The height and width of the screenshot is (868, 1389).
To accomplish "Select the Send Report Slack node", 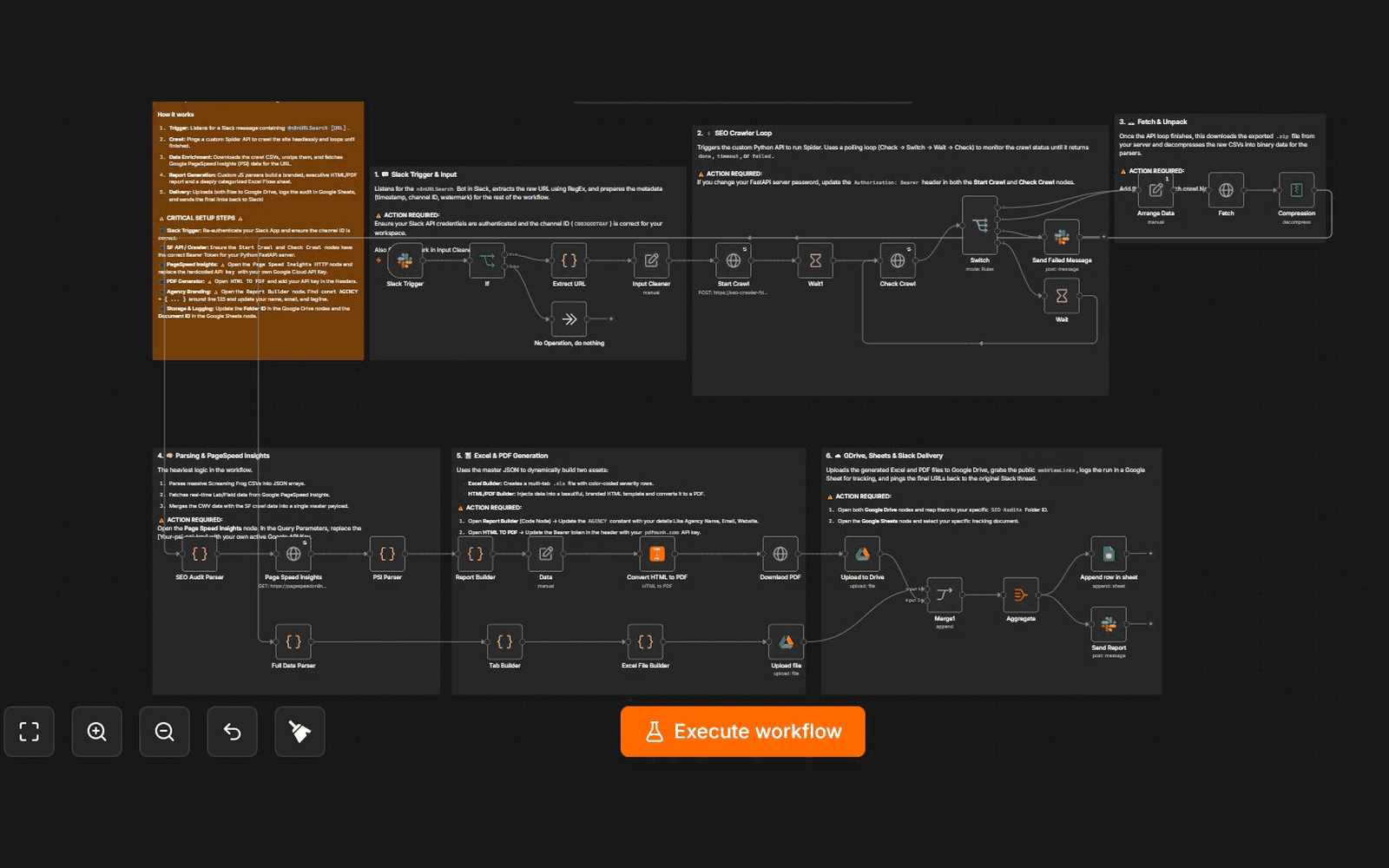I will click(1109, 624).
